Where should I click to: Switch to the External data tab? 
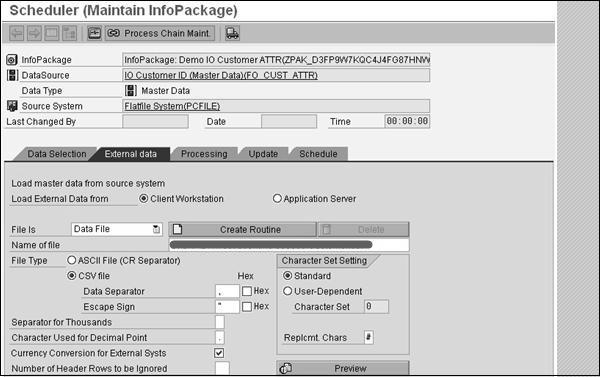pyautogui.click(x=130, y=154)
